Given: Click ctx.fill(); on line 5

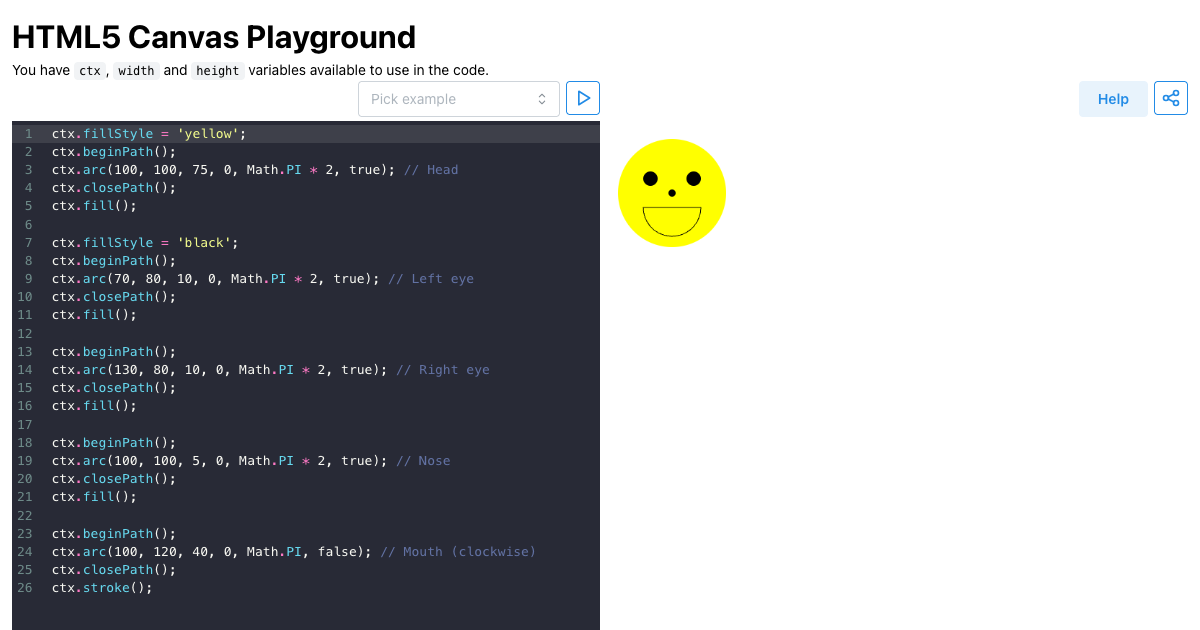Looking at the screenshot, I should coord(94,206).
